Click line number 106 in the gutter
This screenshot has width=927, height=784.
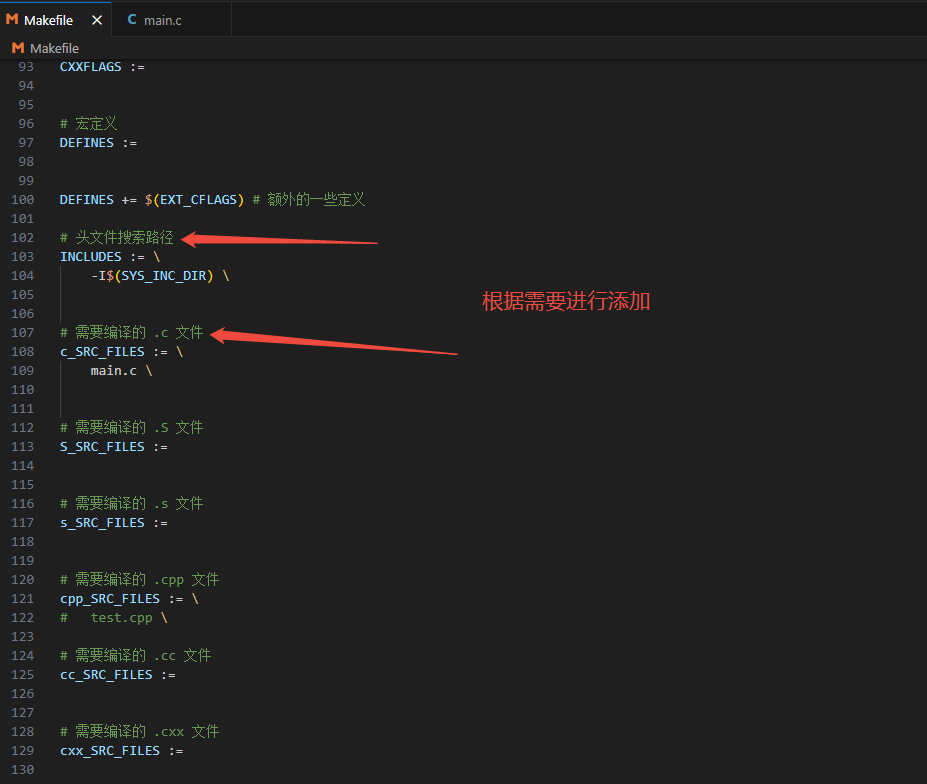tap(23, 313)
